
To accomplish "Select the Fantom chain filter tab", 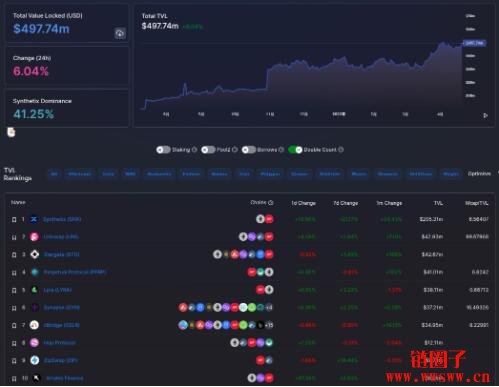I will [191, 174].
